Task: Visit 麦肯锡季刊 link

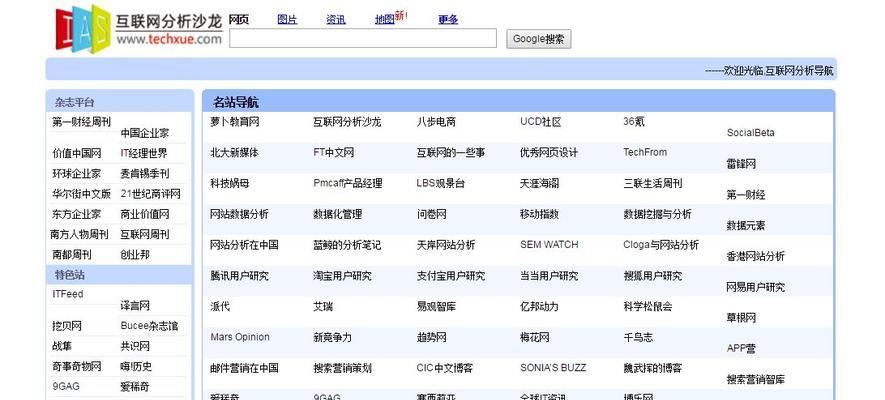Action: [144, 174]
